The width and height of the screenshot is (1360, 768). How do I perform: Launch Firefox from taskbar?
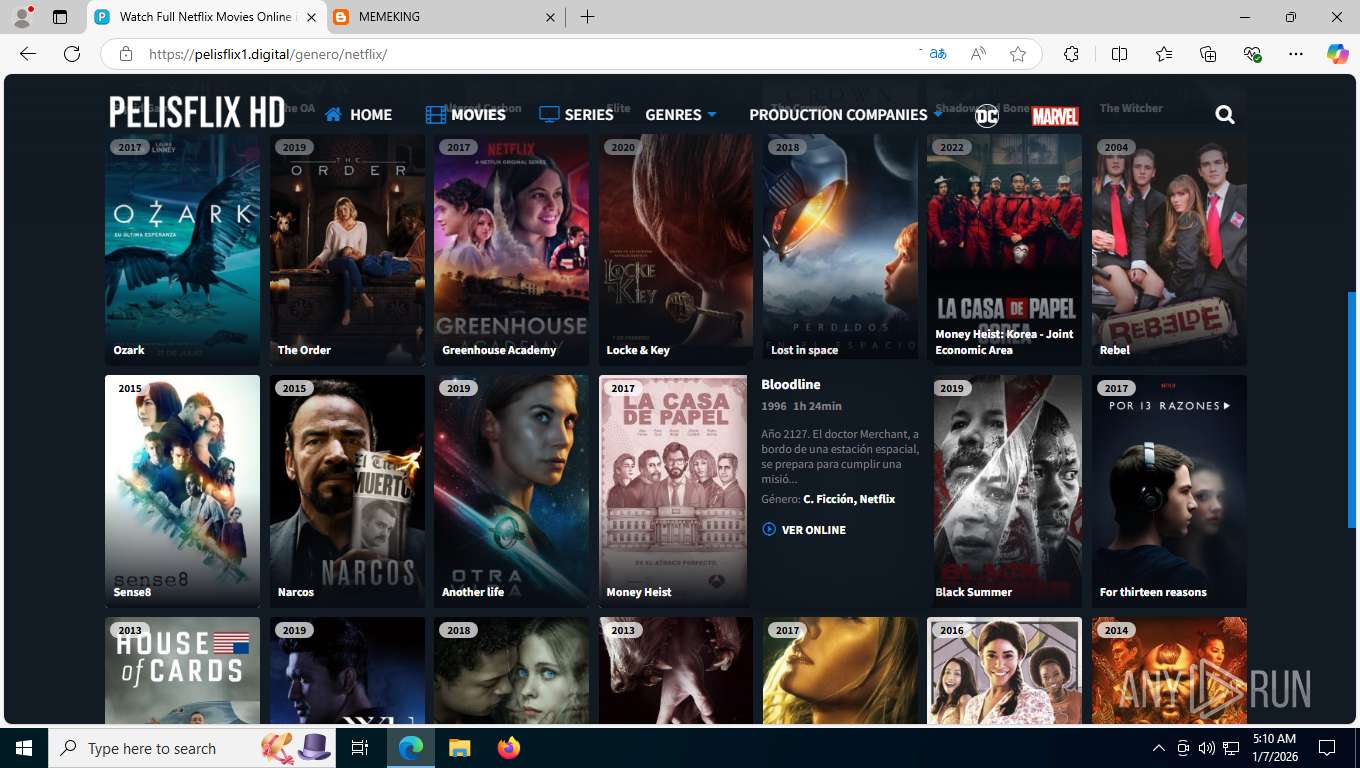[x=509, y=748]
